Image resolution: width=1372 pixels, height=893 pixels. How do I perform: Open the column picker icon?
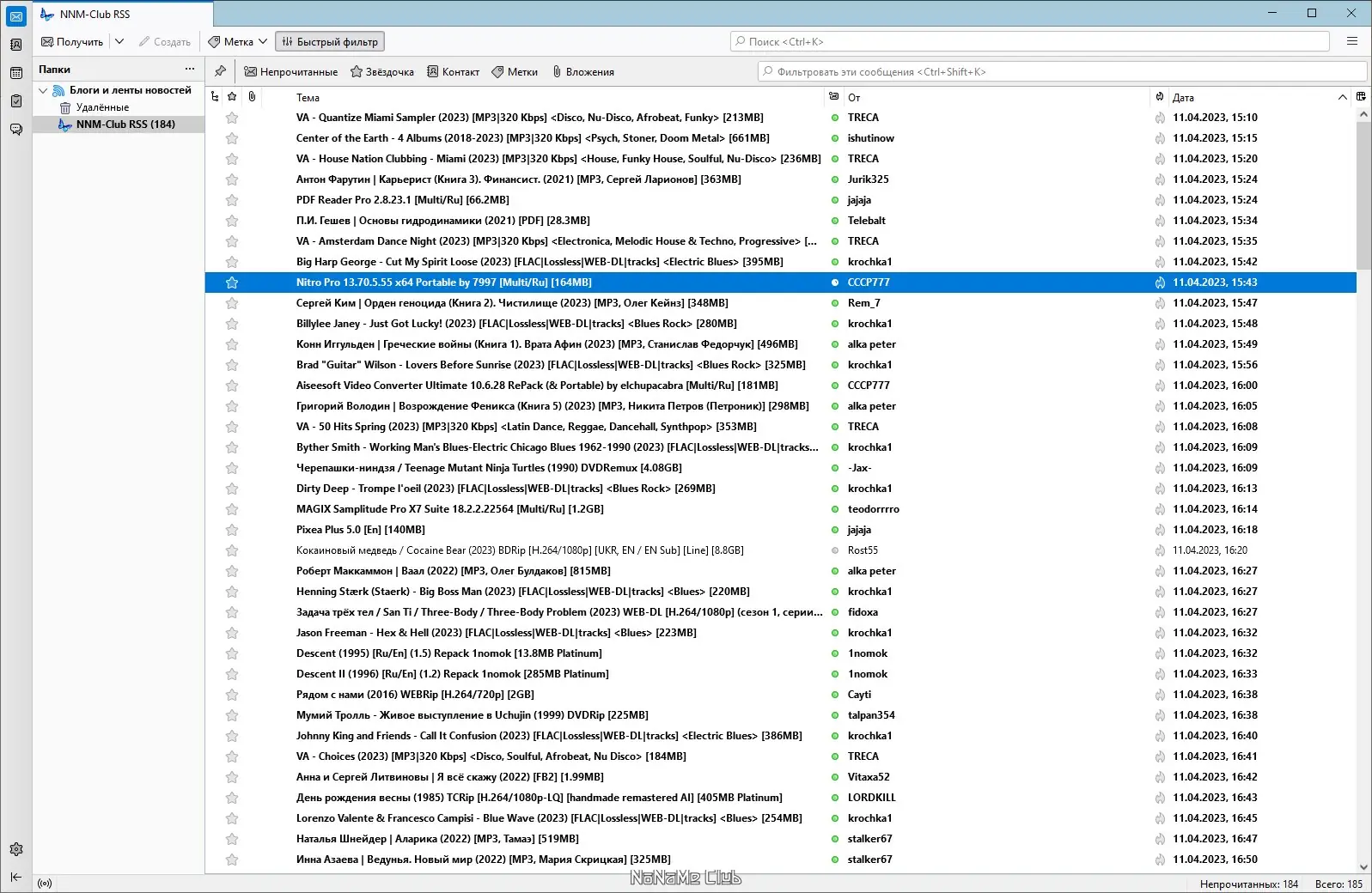pos(1361,97)
